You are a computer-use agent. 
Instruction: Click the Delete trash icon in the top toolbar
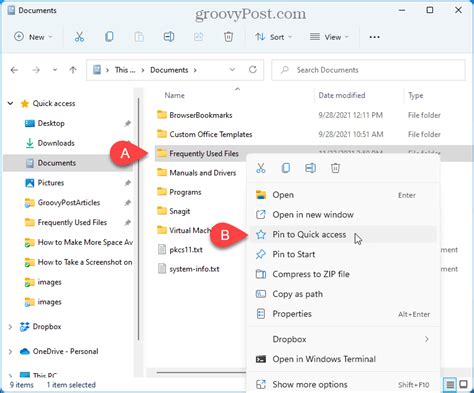click(x=228, y=37)
